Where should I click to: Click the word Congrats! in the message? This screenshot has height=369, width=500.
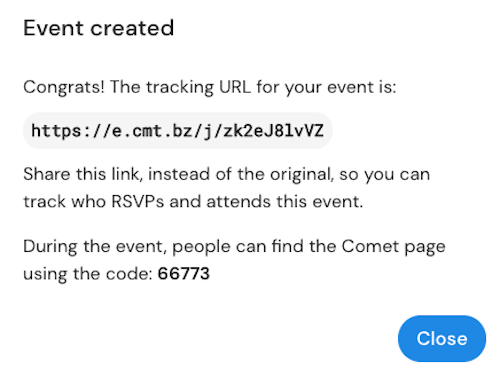pyautogui.click(x=64, y=87)
